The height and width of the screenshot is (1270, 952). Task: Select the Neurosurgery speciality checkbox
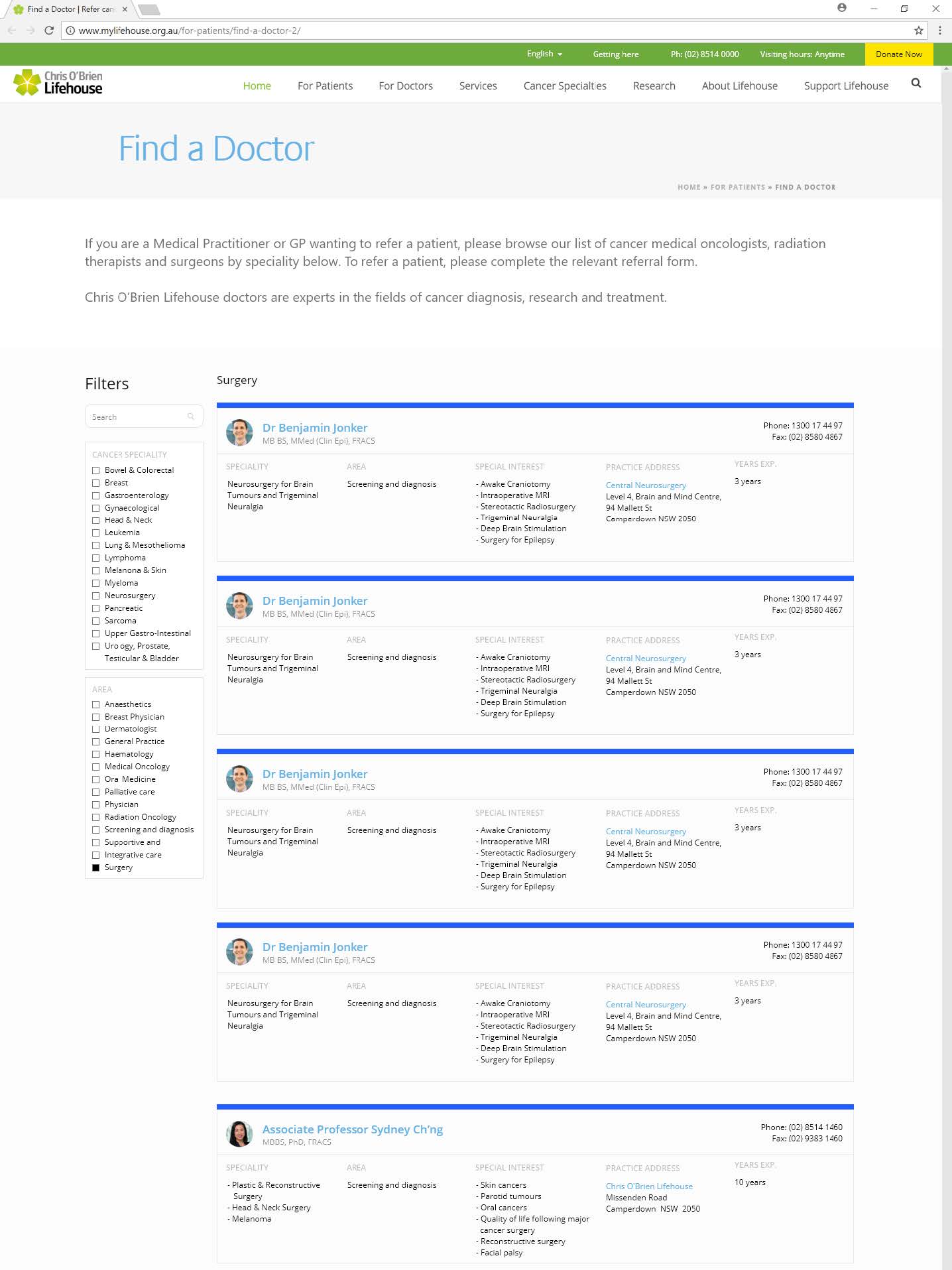[x=95, y=596]
